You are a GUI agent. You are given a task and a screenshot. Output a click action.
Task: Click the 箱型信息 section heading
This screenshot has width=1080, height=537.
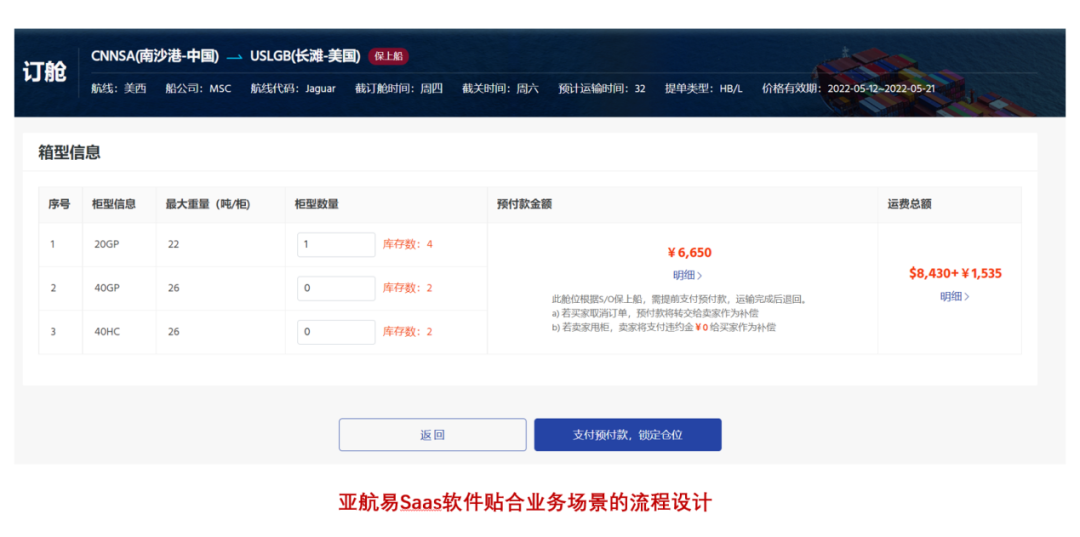70,153
